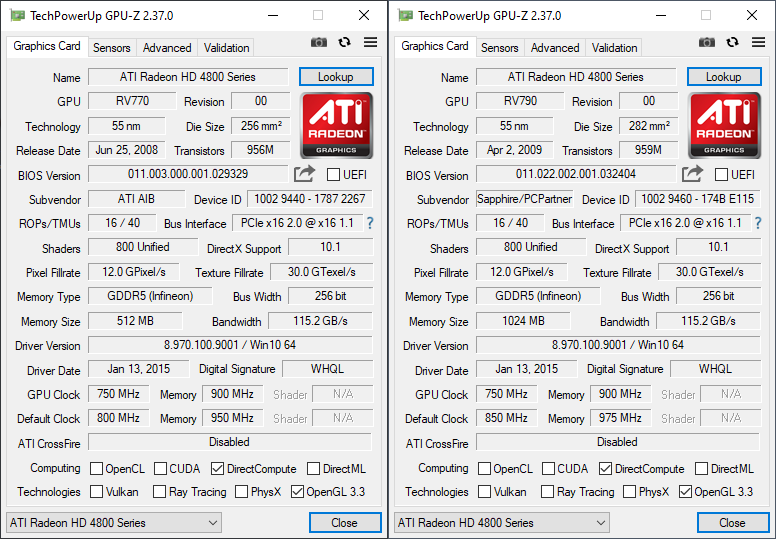Click the RV770 GPU field

pyautogui.click(x=132, y=101)
